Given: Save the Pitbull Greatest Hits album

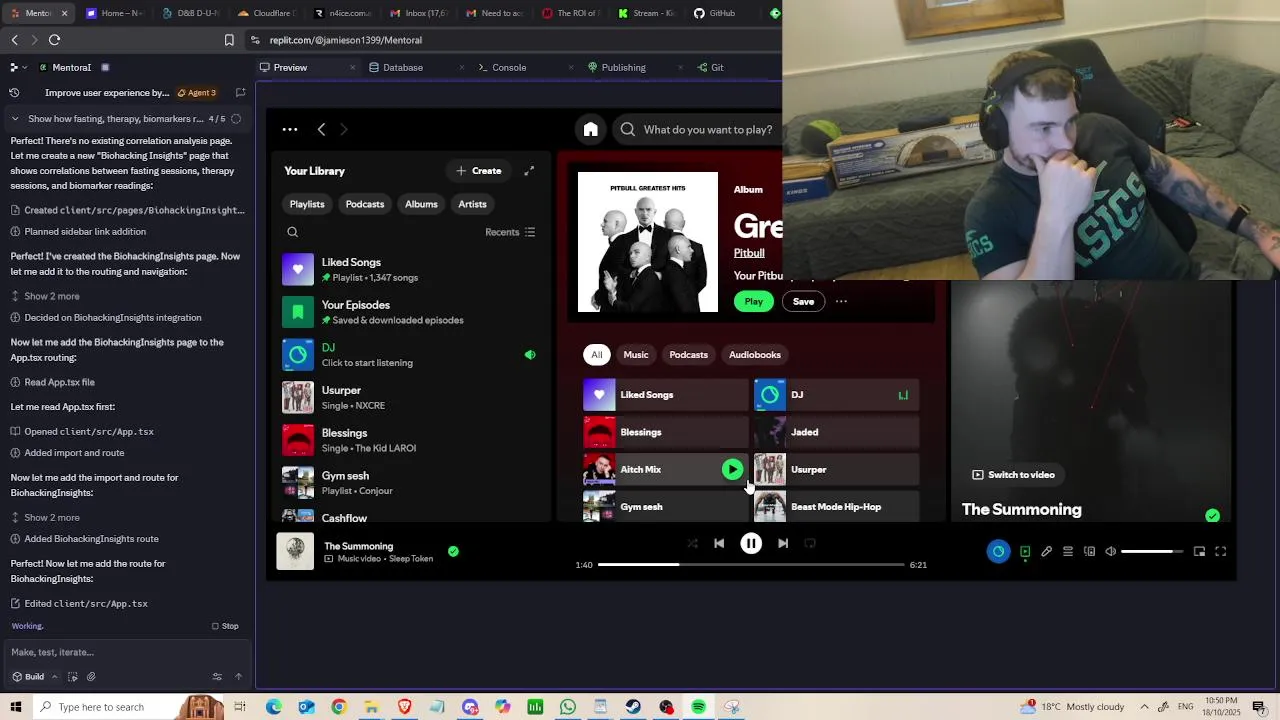Looking at the screenshot, I should (803, 301).
